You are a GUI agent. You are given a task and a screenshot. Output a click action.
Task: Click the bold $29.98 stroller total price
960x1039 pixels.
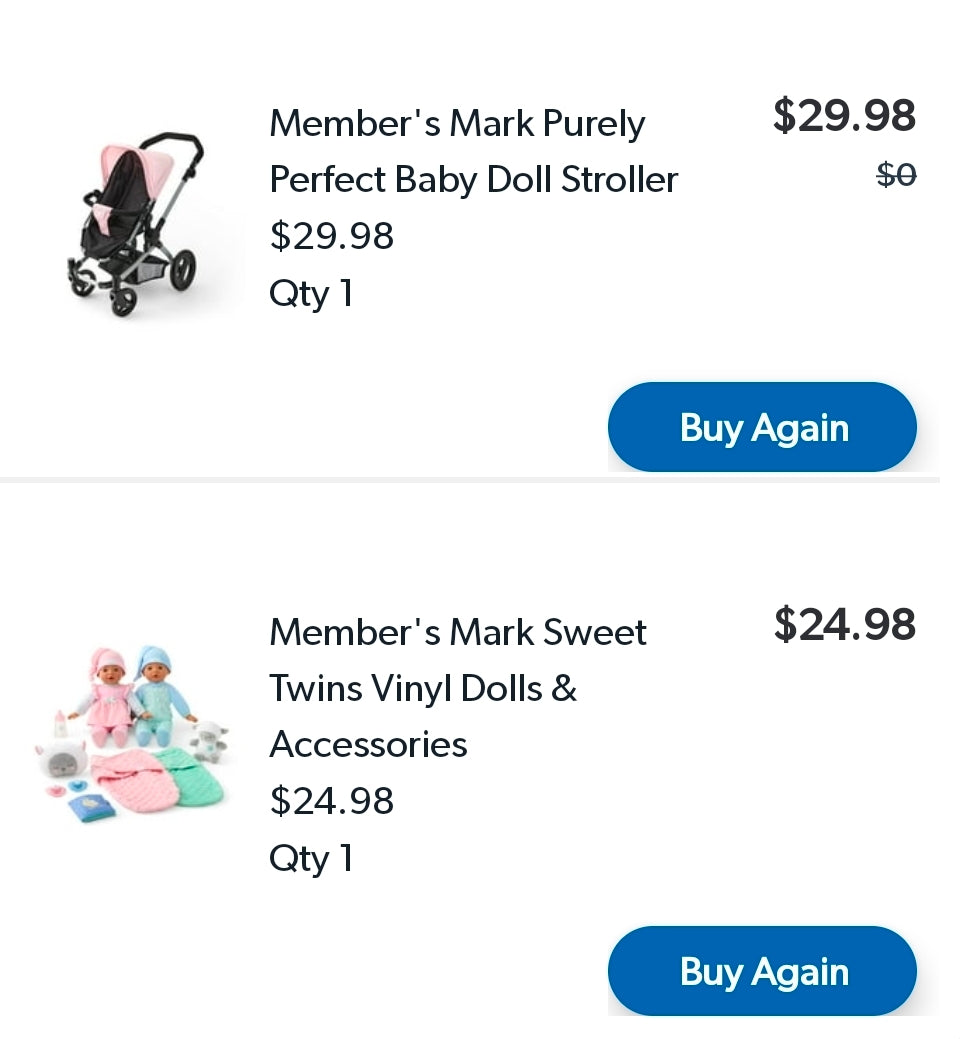tap(843, 116)
